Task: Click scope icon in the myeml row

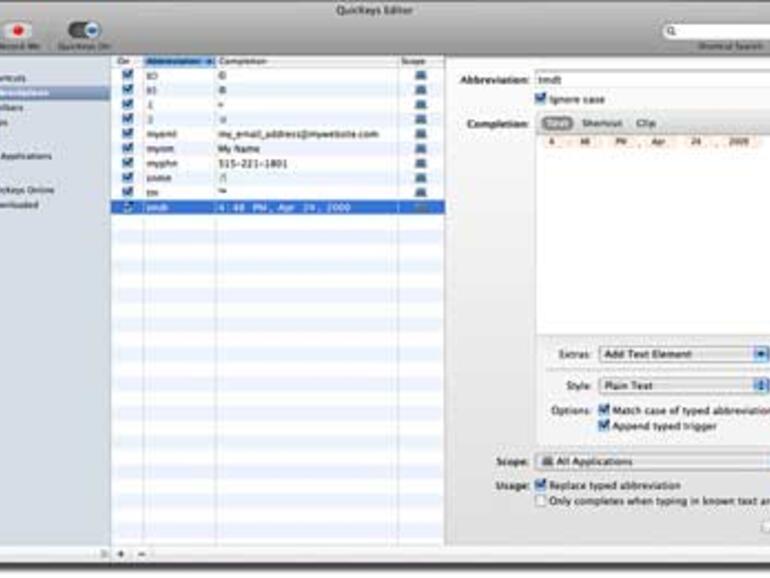Action: (420, 134)
